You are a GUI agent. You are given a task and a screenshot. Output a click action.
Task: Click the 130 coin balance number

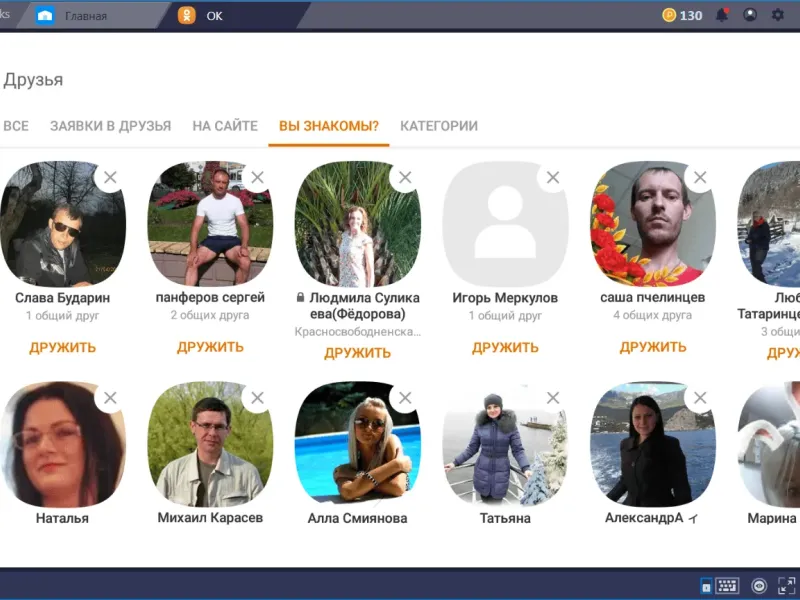[x=691, y=16]
